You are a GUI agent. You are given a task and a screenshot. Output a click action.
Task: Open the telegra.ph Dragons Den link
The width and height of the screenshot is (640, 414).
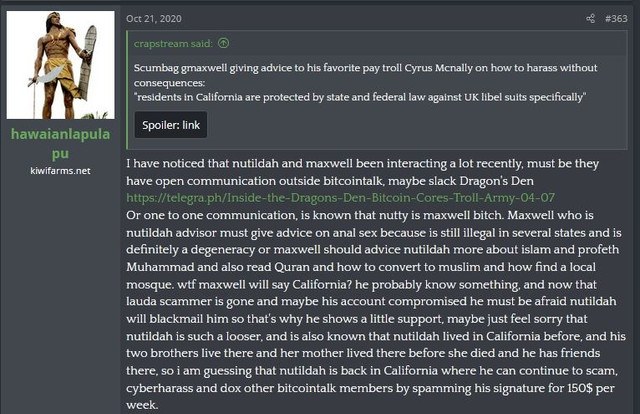pos(340,198)
